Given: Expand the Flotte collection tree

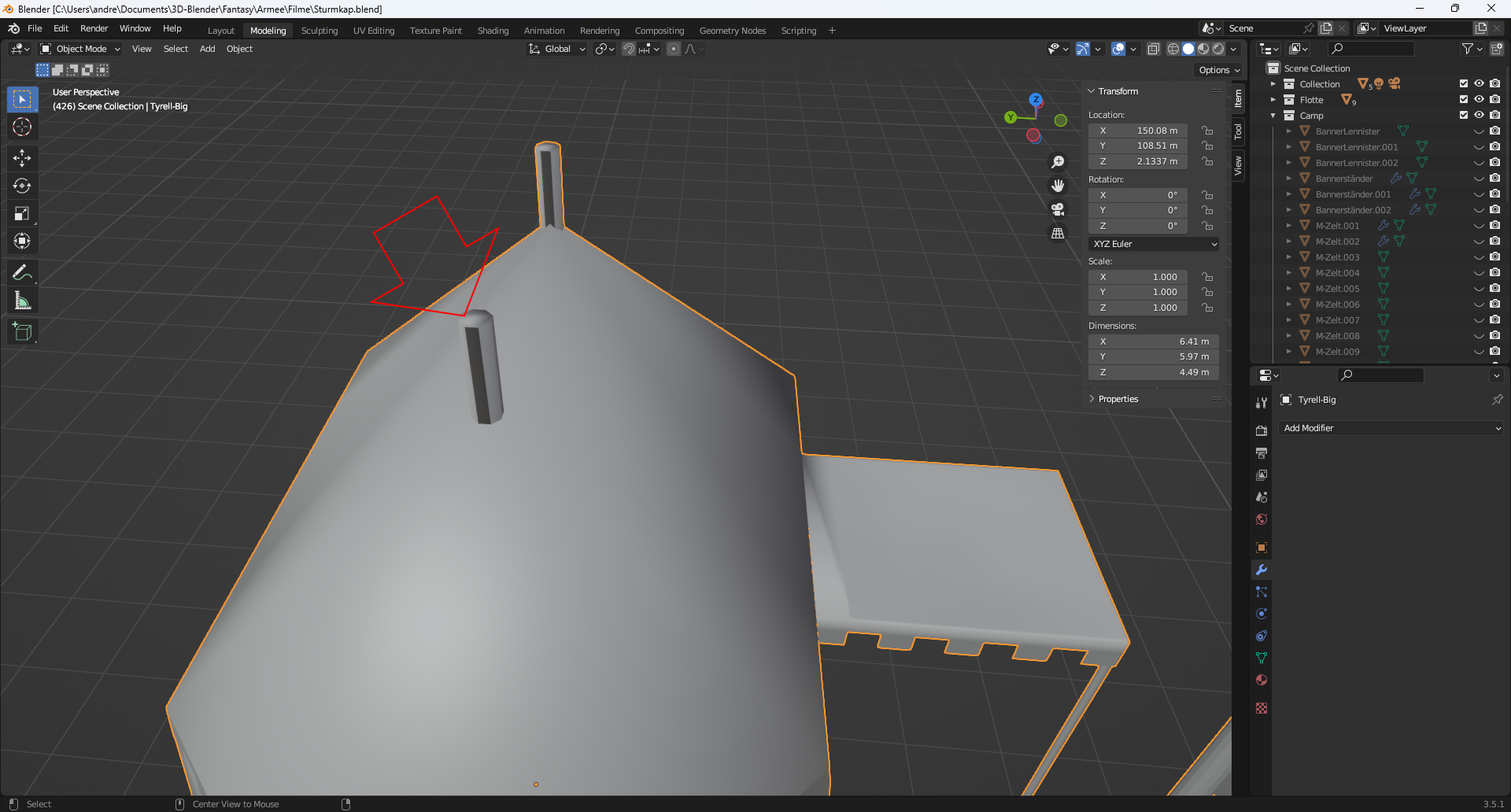Looking at the screenshot, I should pyautogui.click(x=1273, y=100).
